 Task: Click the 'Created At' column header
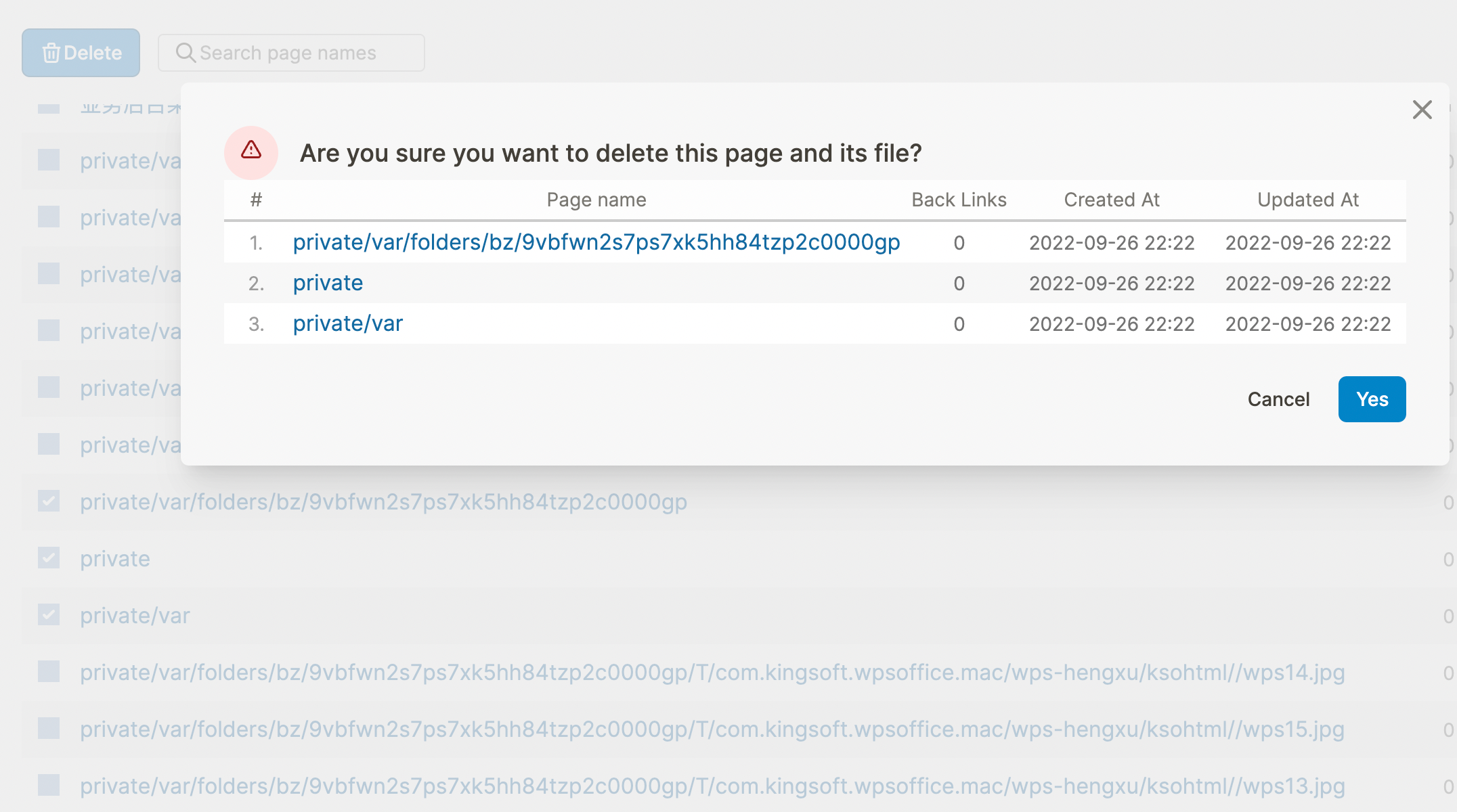[x=1111, y=200]
